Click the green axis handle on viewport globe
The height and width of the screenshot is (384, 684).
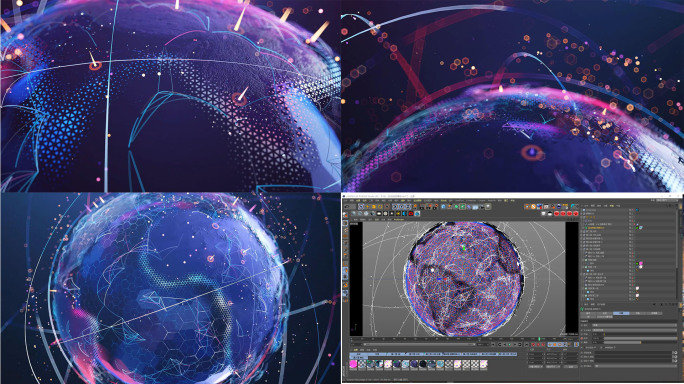[x=464, y=247]
